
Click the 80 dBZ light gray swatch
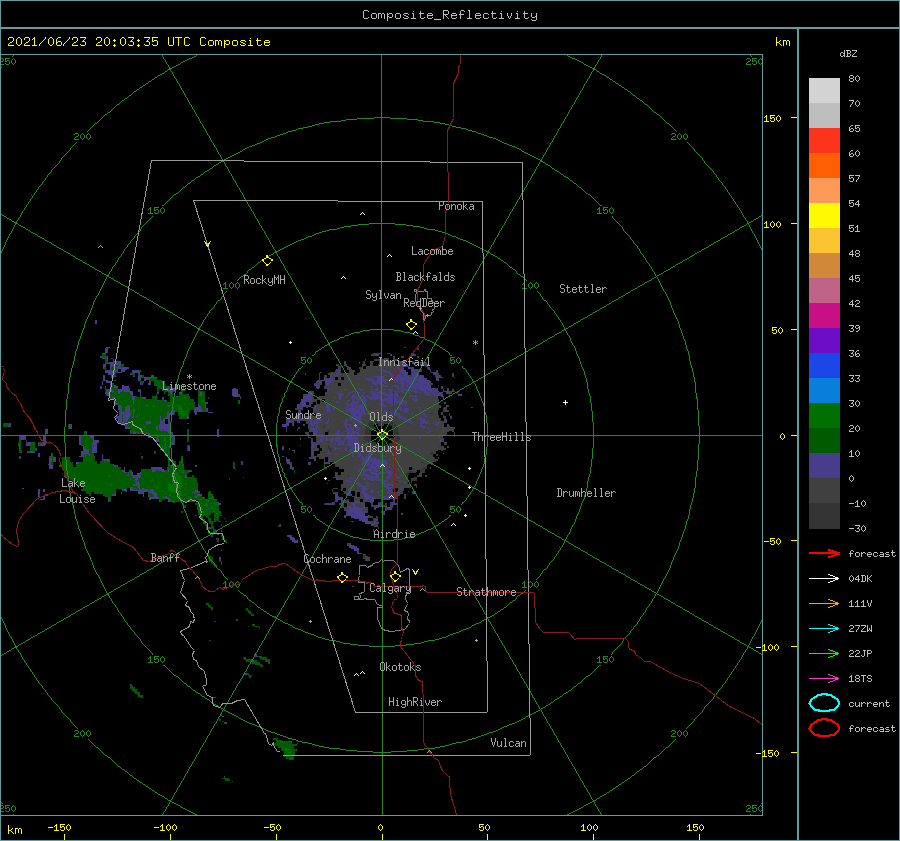[x=824, y=91]
